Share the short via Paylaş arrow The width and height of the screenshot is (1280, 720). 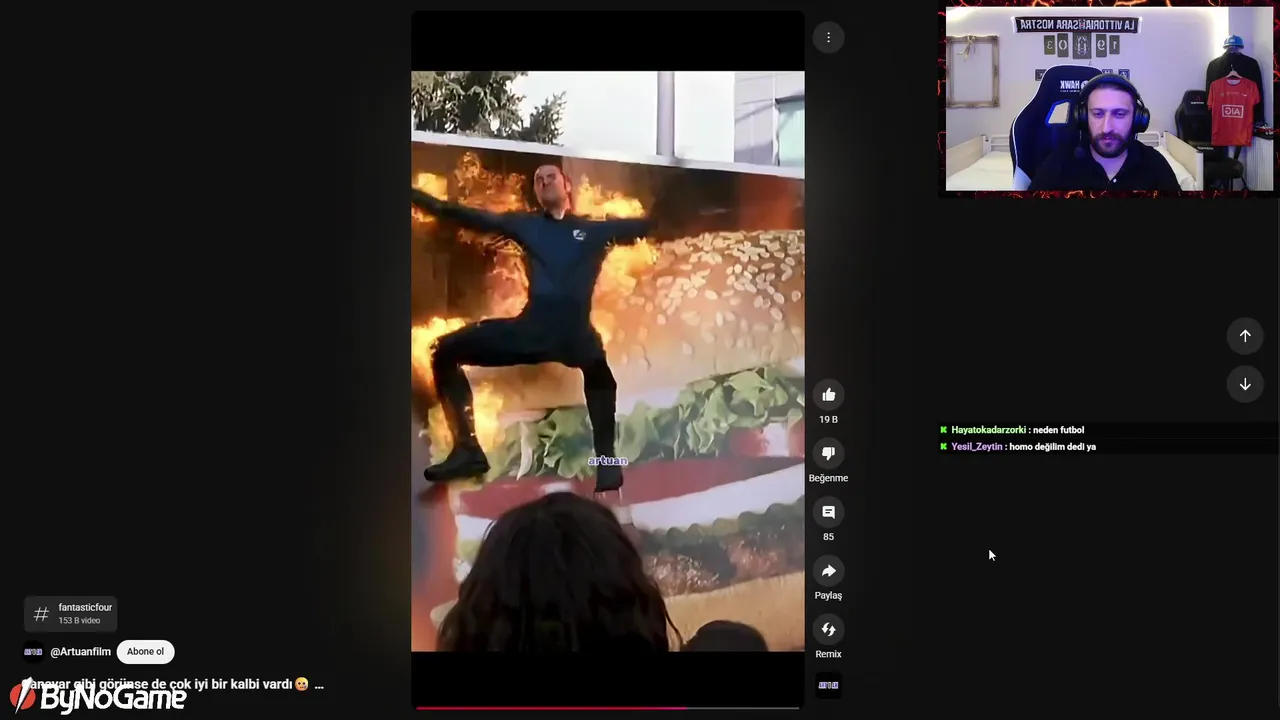coord(828,571)
